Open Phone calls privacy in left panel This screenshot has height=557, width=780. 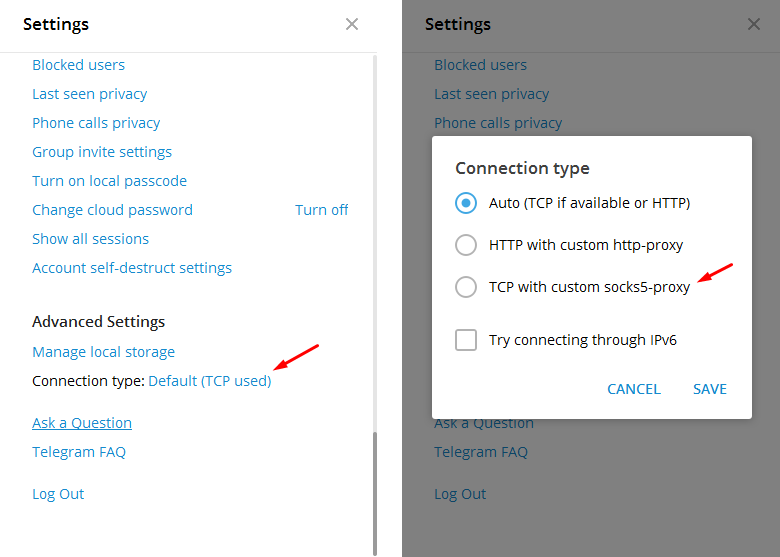pos(96,123)
